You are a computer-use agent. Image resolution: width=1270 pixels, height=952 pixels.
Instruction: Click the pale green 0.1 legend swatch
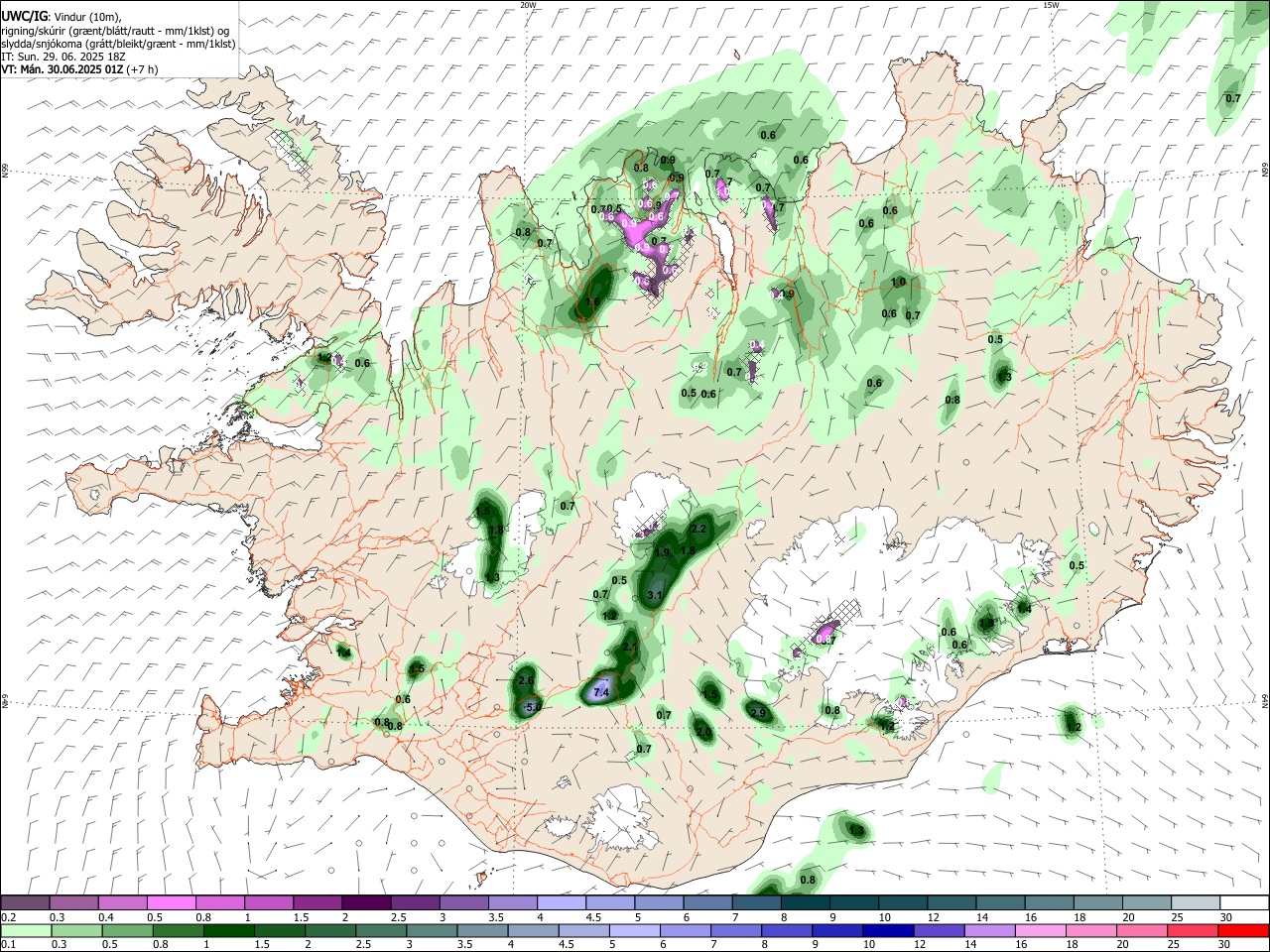25,930
